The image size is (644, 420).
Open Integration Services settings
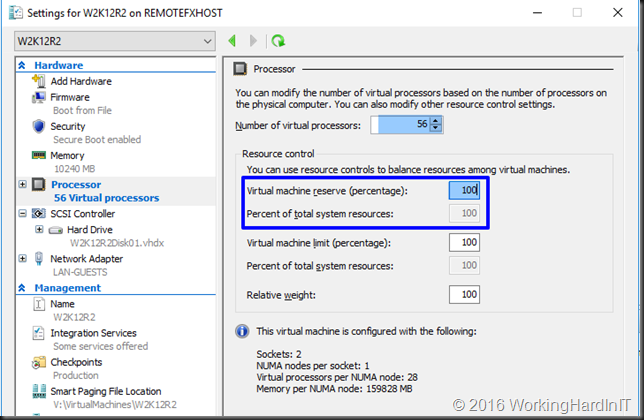[93, 333]
